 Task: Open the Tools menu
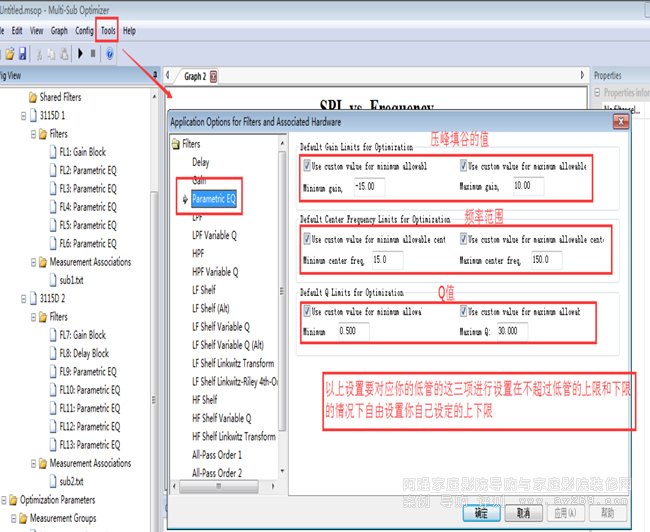(107, 31)
